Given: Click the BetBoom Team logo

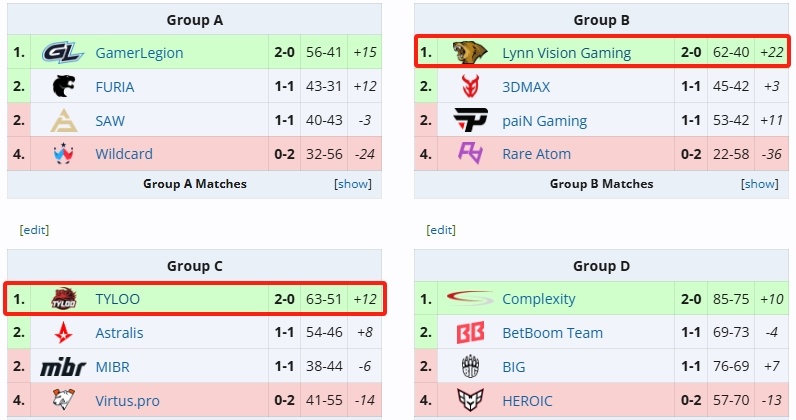Looking at the screenshot, I should coord(471,333).
